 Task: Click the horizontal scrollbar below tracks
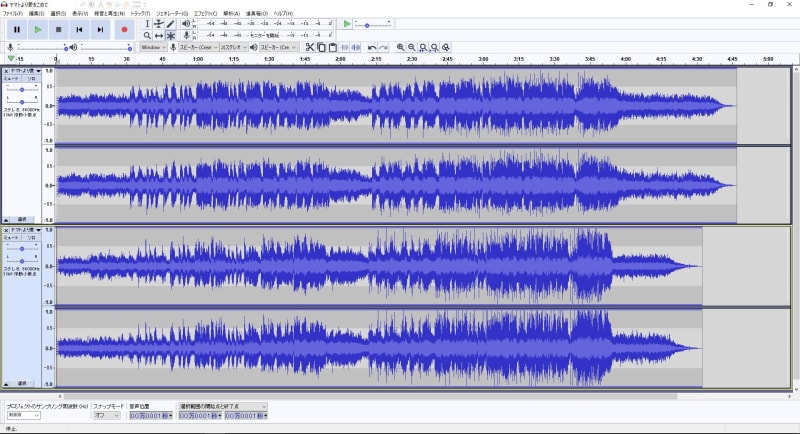368,396
